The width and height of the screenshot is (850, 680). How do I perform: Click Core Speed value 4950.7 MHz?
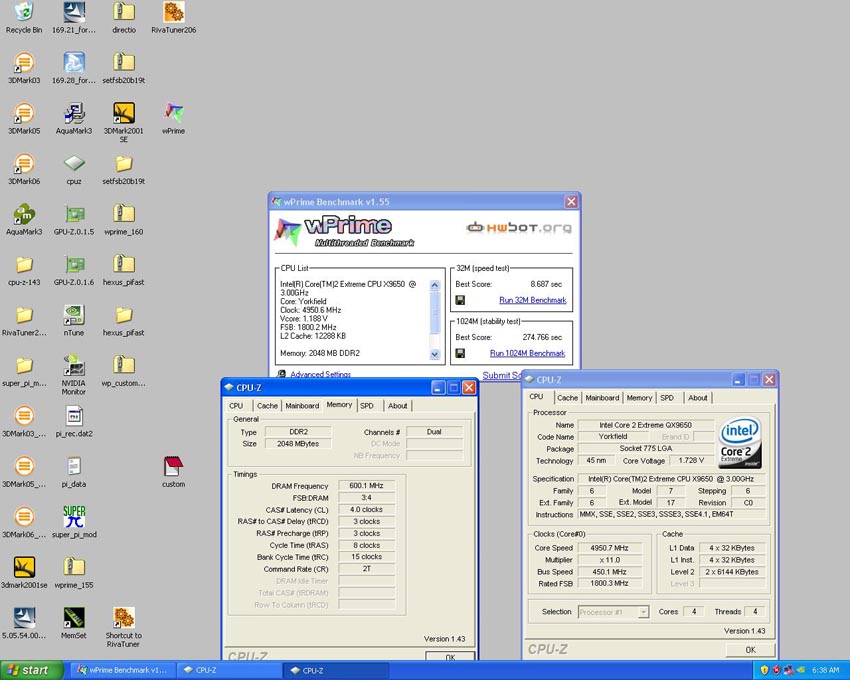610,548
